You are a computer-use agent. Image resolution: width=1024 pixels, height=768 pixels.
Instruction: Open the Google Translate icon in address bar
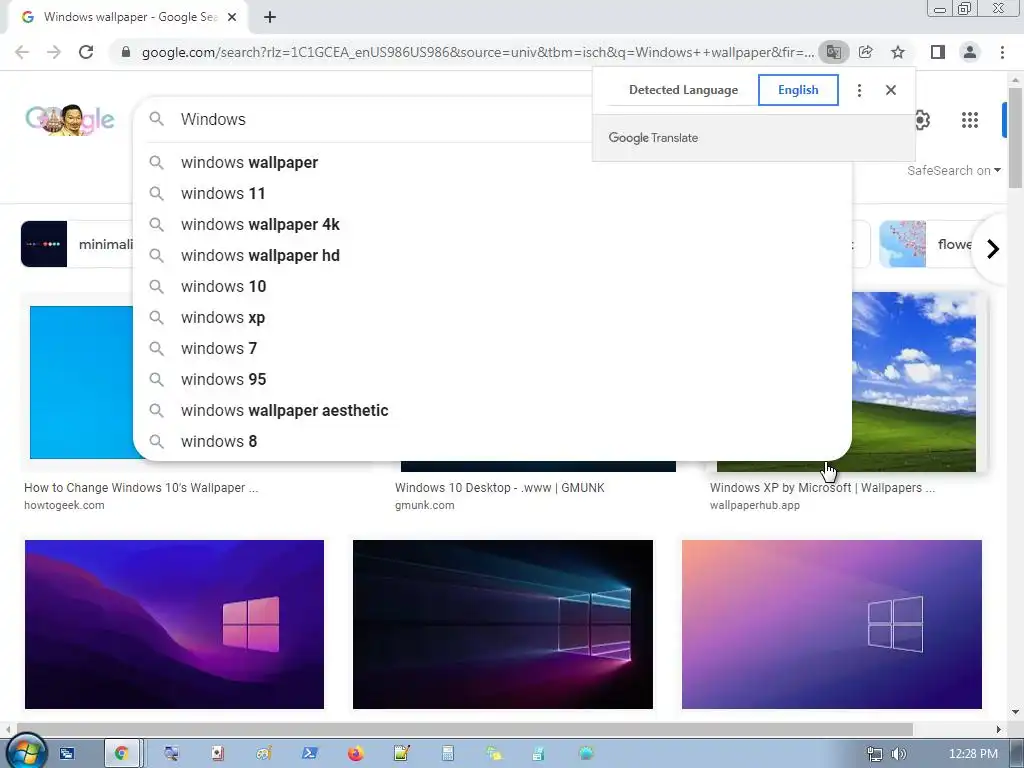coord(833,52)
